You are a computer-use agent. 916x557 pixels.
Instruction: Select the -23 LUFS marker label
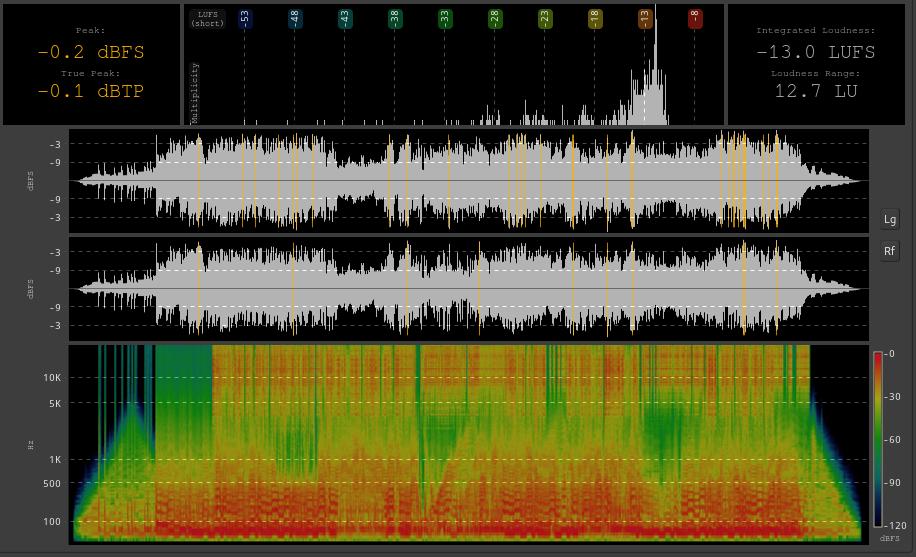pos(544,19)
